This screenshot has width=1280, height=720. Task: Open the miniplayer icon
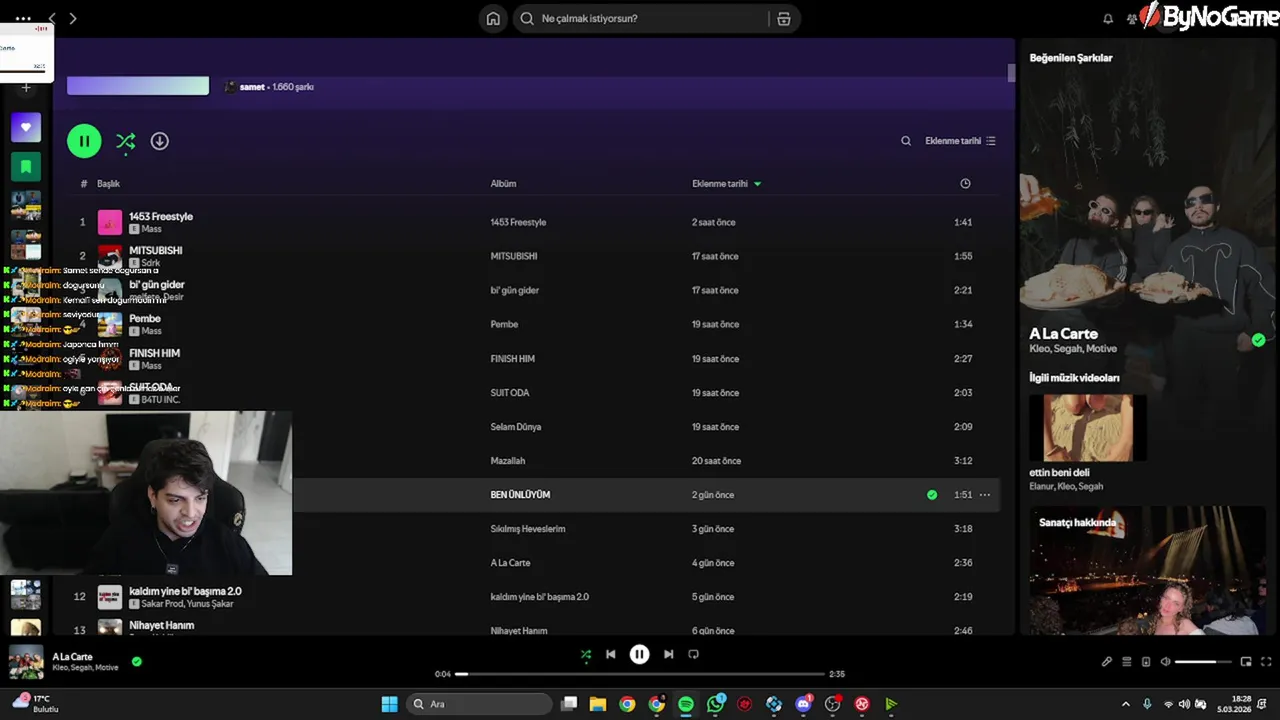point(1246,661)
